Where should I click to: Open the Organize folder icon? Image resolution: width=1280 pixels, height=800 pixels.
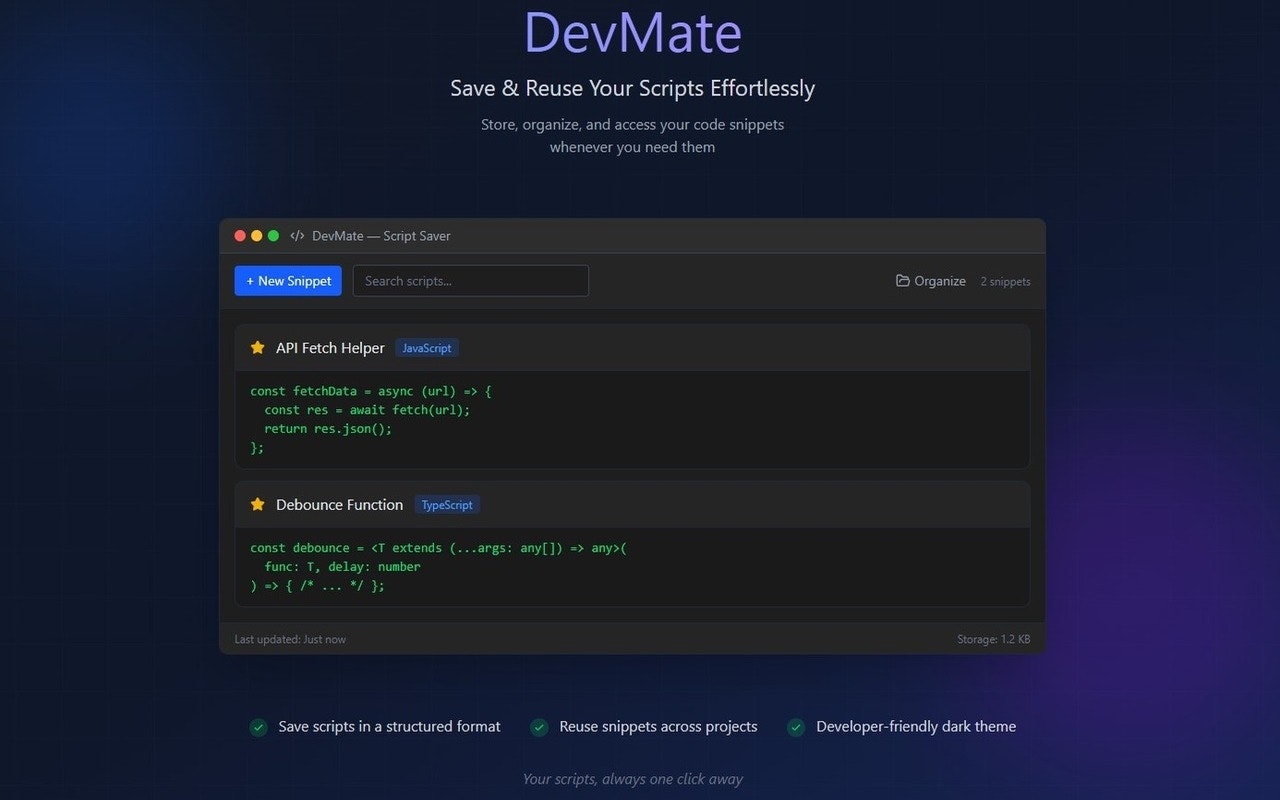[x=903, y=281]
